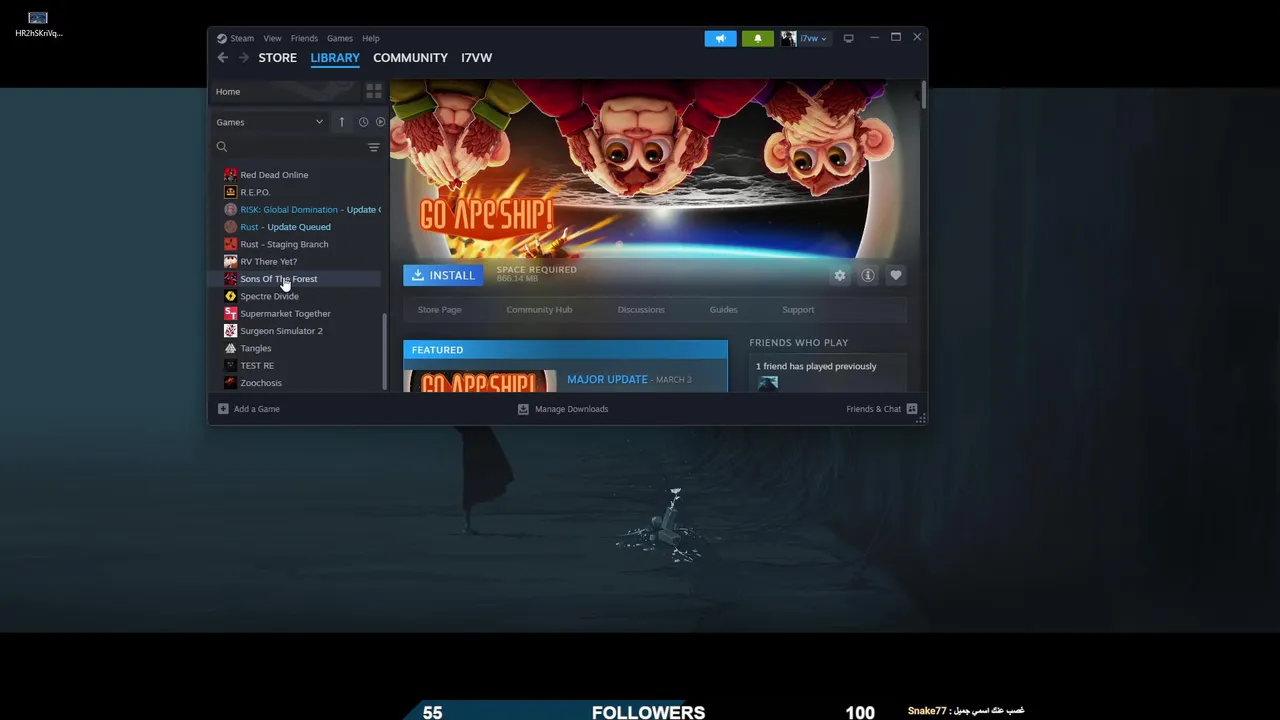Click the featured Go Ape Ship thumbnail
This screenshot has height=720, width=1280.
[x=480, y=380]
